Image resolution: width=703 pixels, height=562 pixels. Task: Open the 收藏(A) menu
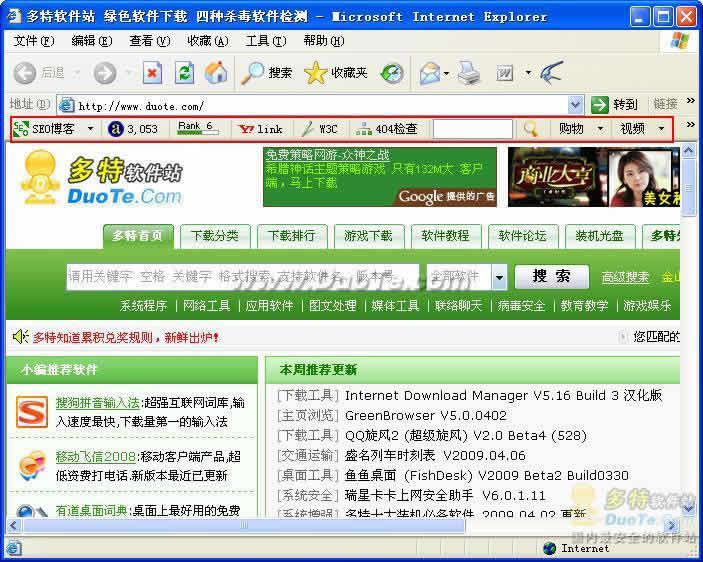(x=208, y=41)
